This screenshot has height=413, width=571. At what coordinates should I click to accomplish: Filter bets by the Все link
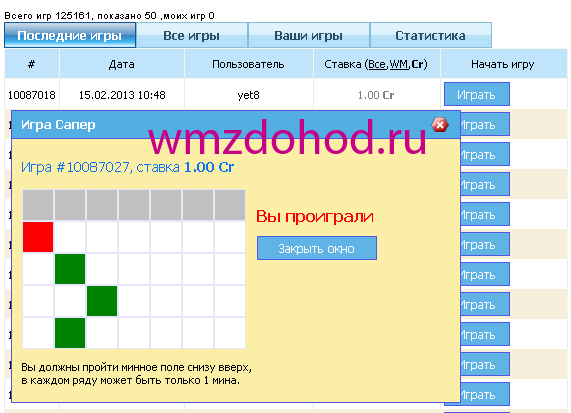(377, 64)
